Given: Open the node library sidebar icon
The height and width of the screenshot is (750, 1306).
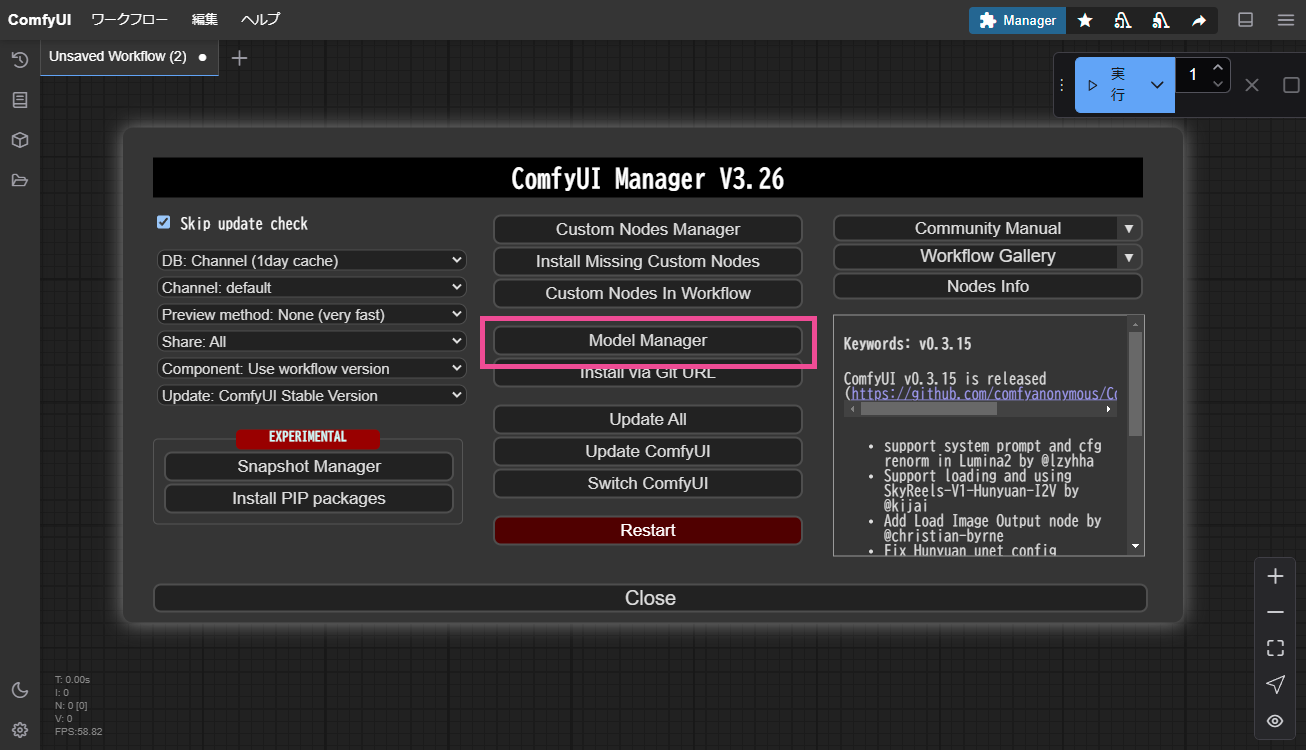Looking at the screenshot, I should tap(19, 100).
